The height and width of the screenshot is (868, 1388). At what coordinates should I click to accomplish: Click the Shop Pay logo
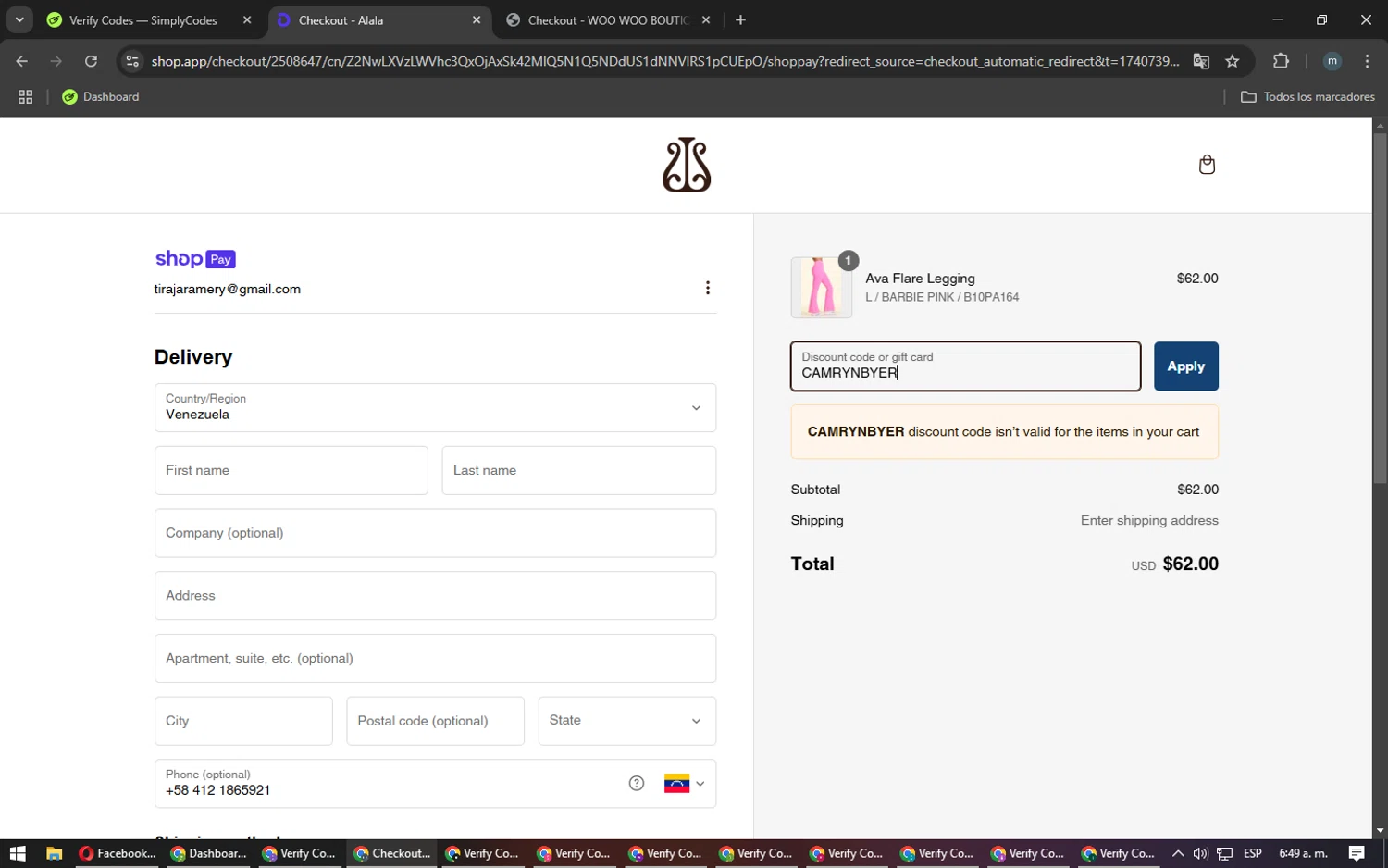[x=195, y=259]
